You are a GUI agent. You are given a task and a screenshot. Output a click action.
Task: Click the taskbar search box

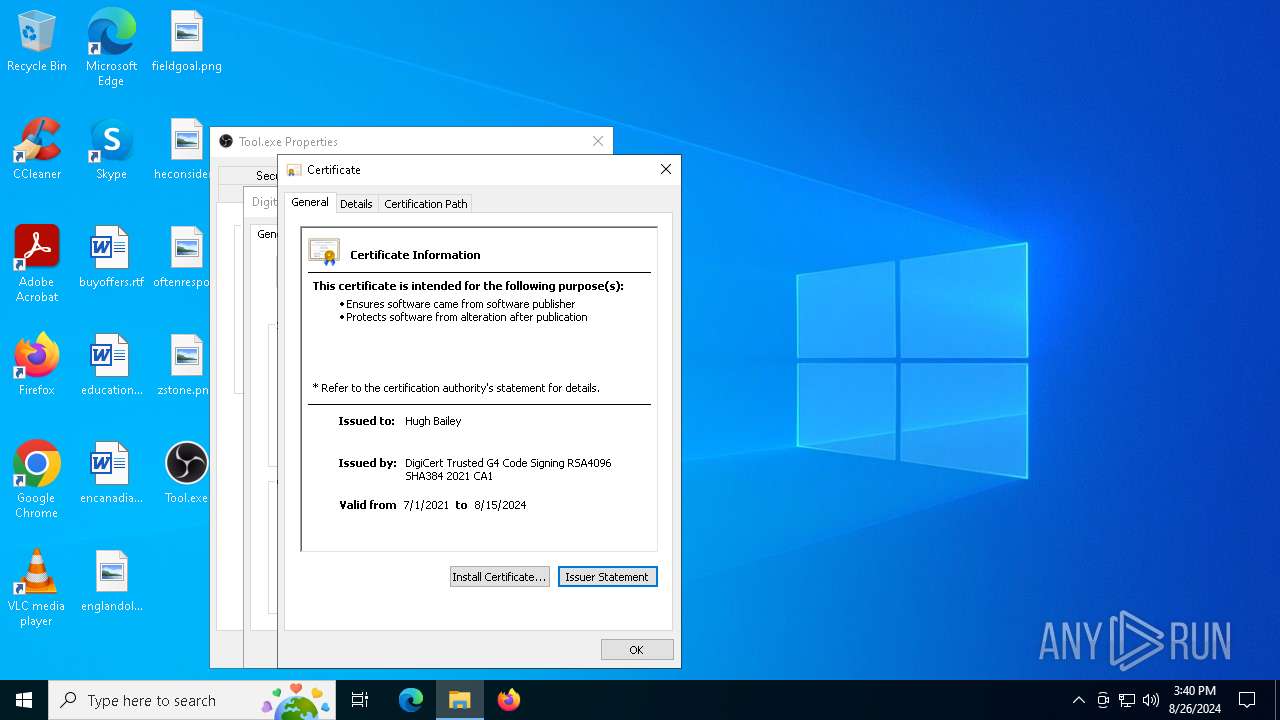pos(193,700)
